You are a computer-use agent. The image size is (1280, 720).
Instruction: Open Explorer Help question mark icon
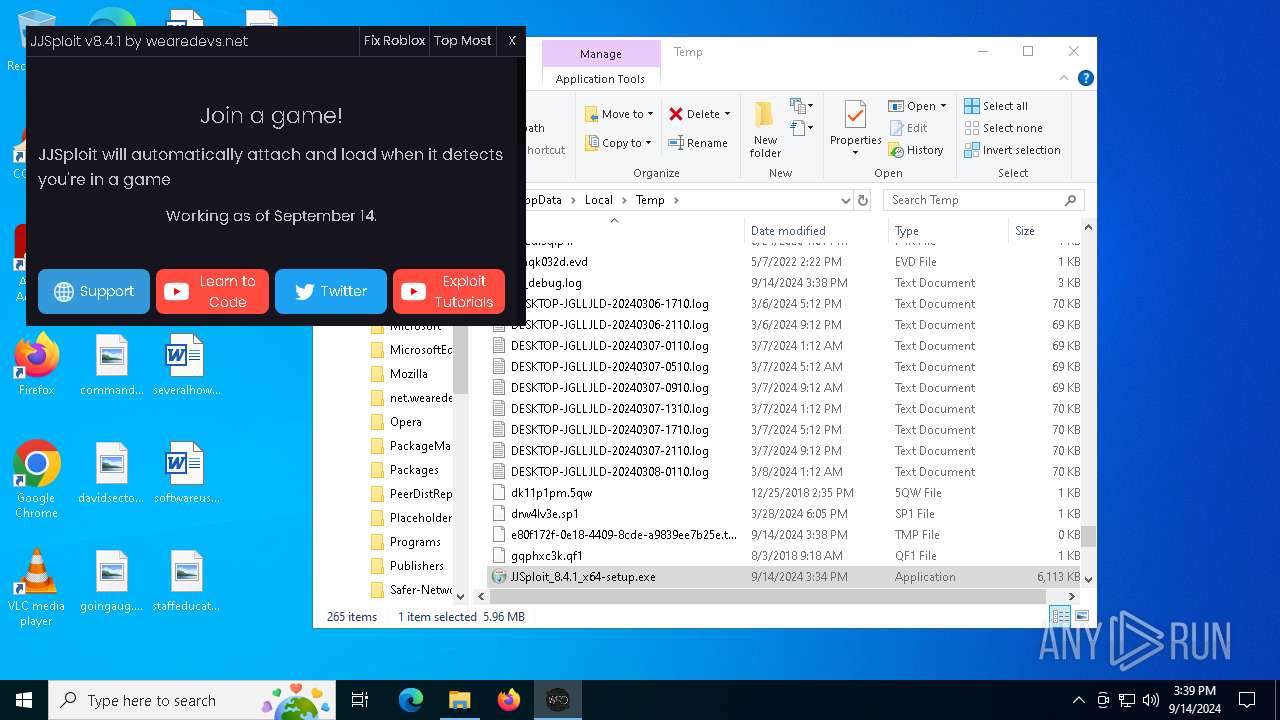(1086, 78)
